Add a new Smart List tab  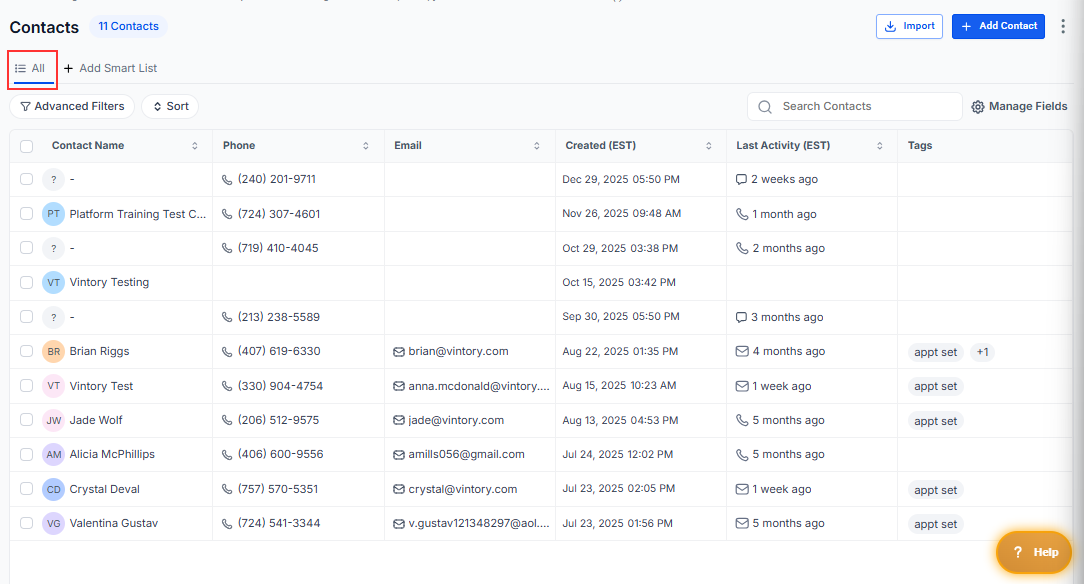click(111, 69)
